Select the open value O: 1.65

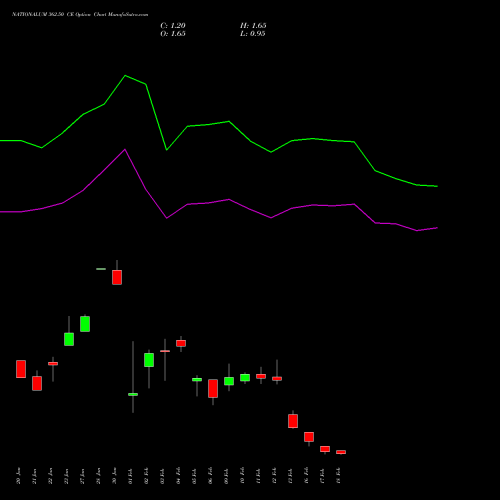pyautogui.click(x=173, y=34)
